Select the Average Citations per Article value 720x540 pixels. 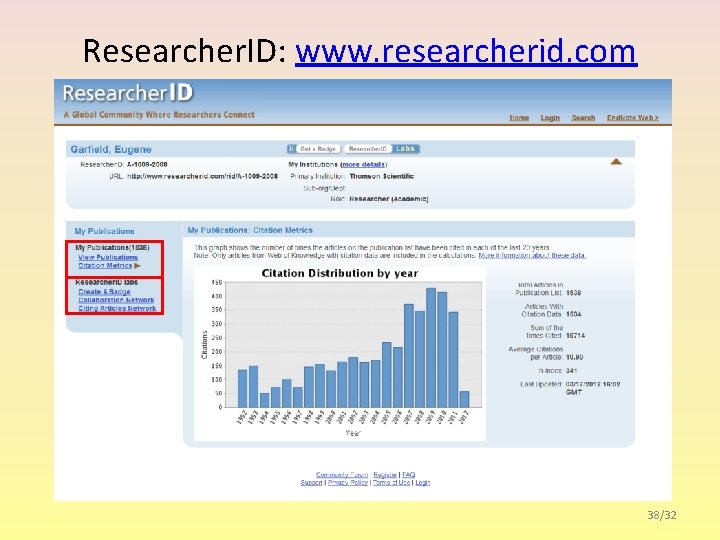(x=574, y=357)
